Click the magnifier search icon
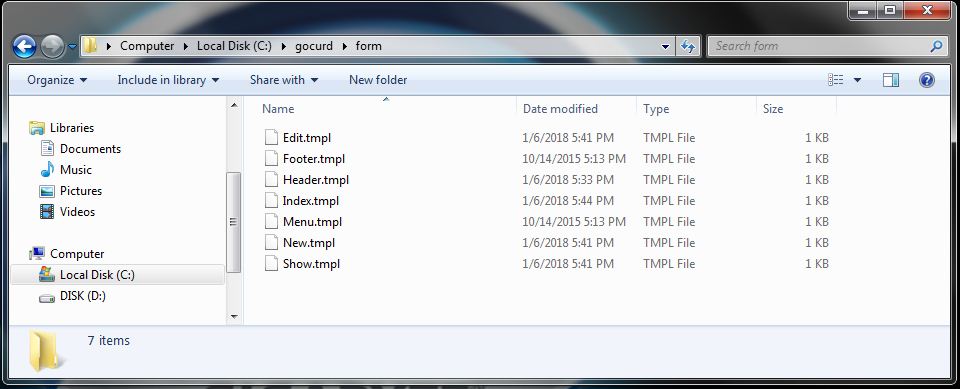The width and height of the screenshot is (960, 389). coord(937,46)
